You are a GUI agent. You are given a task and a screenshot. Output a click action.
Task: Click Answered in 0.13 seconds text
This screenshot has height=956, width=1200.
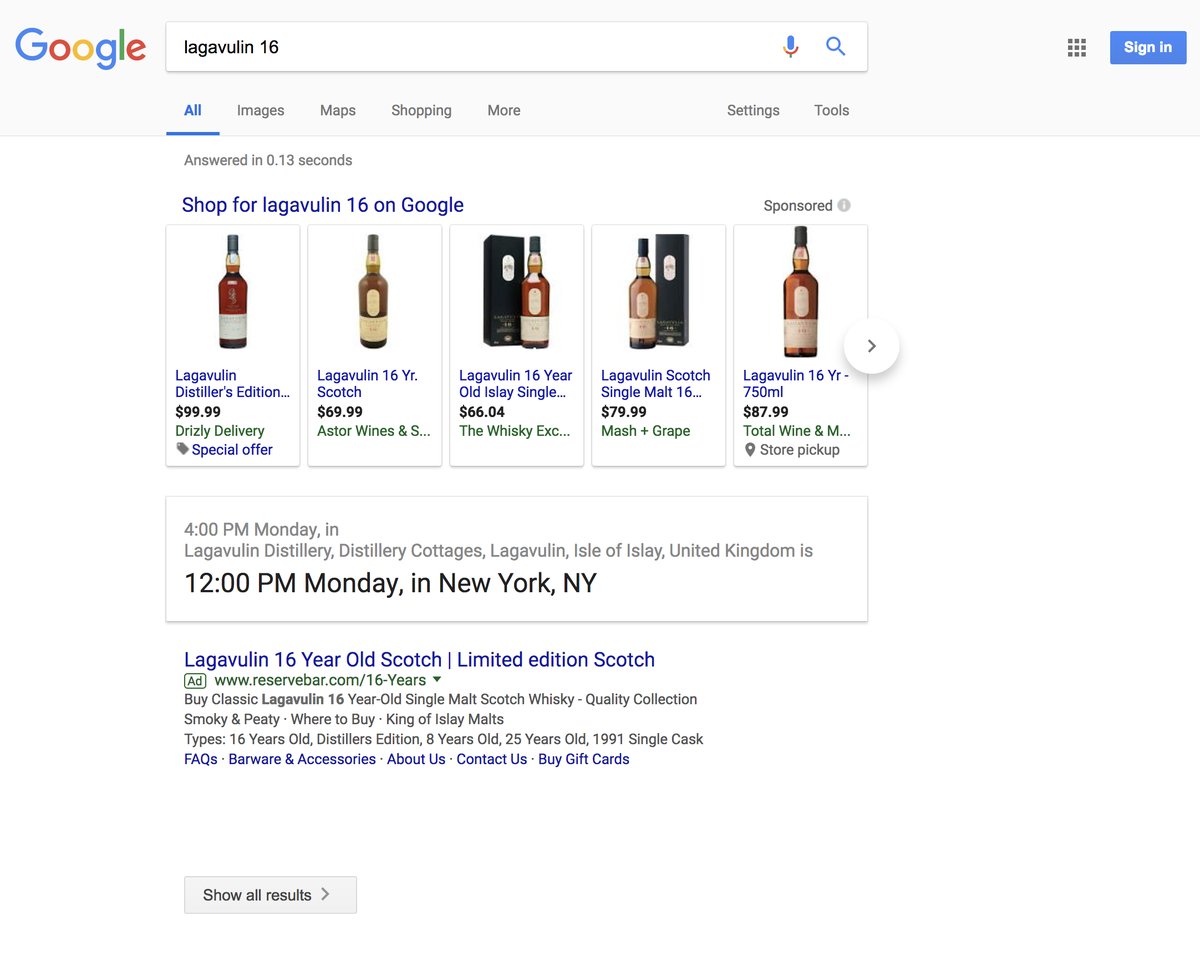click(268, 160)
